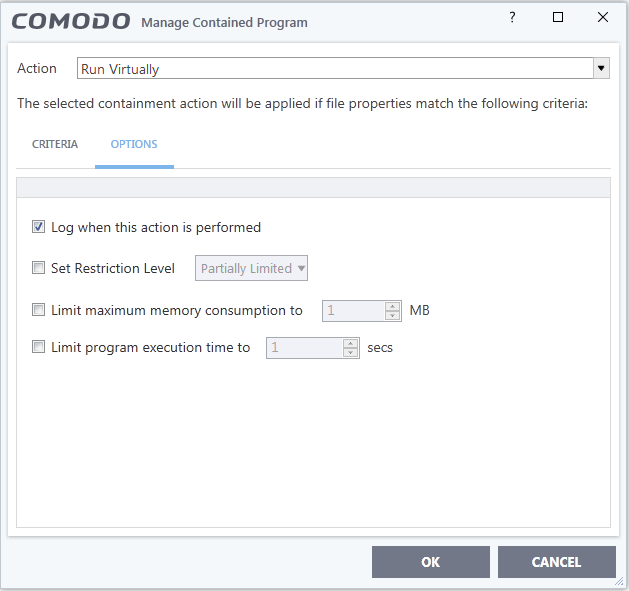Enable Limit program execution time checkbox

39,347
